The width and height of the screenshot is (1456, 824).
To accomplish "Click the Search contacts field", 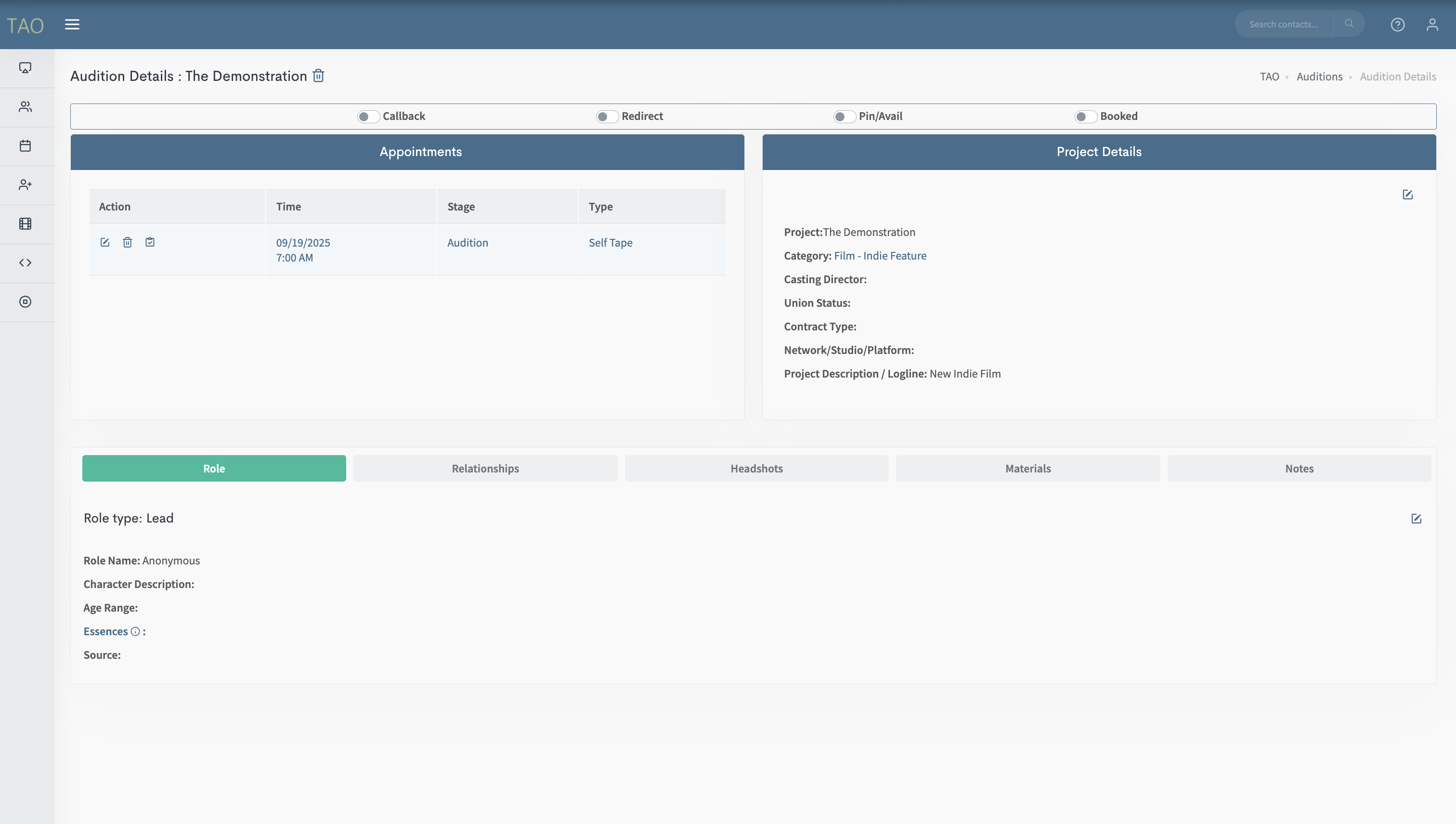I will coord(1284,25).
